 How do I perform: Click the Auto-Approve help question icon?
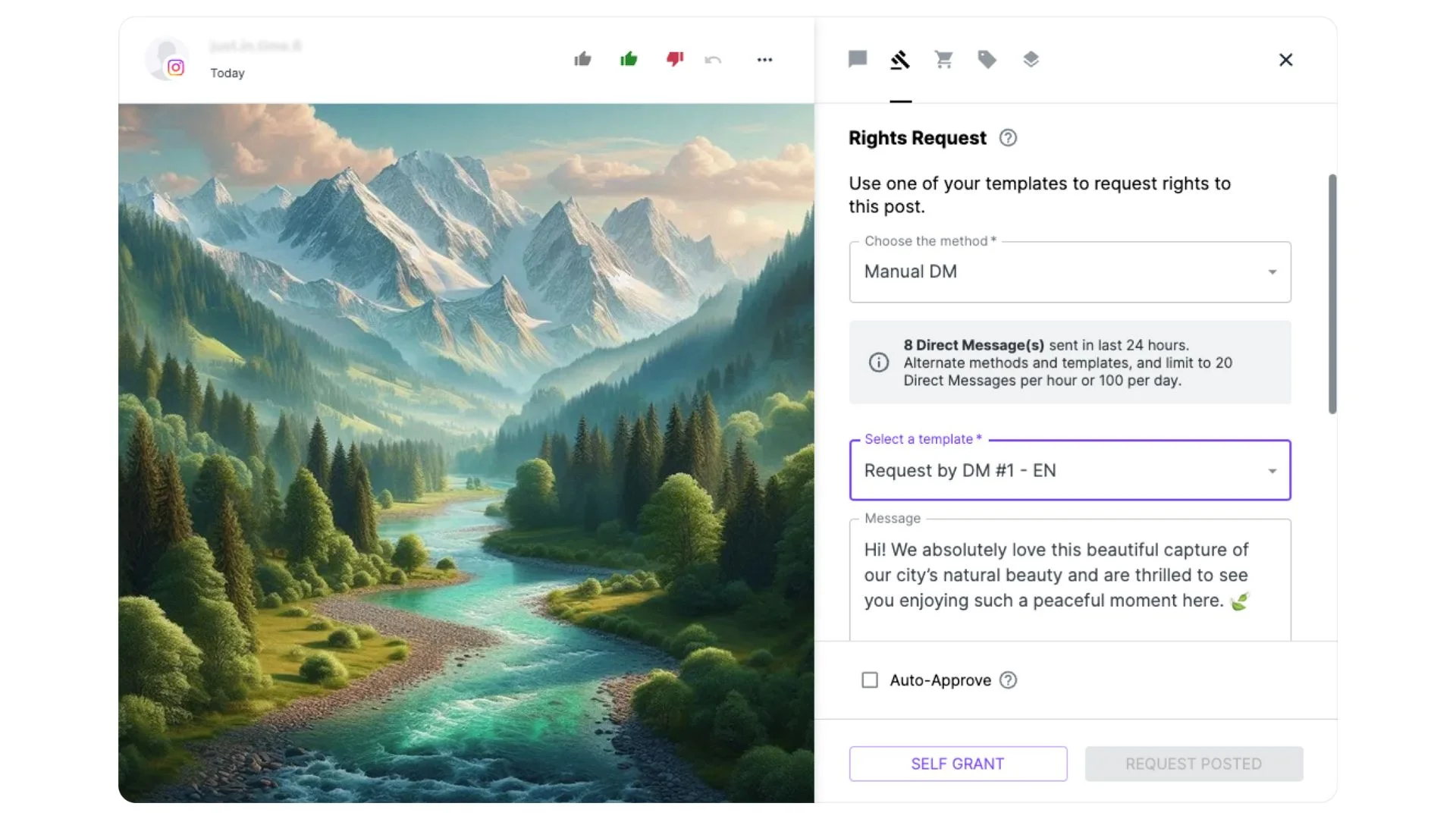(x=1008, y=680)
